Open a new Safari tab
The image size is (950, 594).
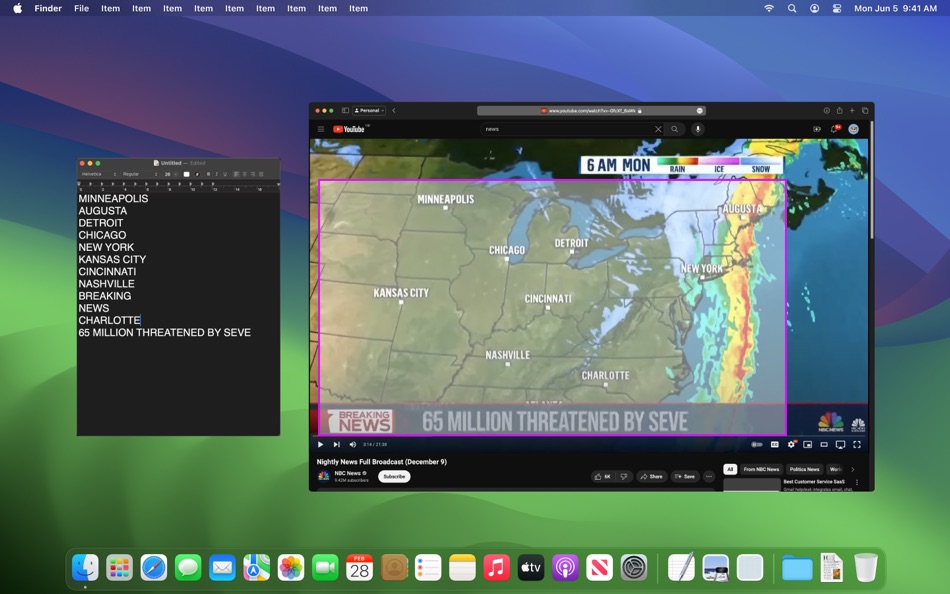852,110
